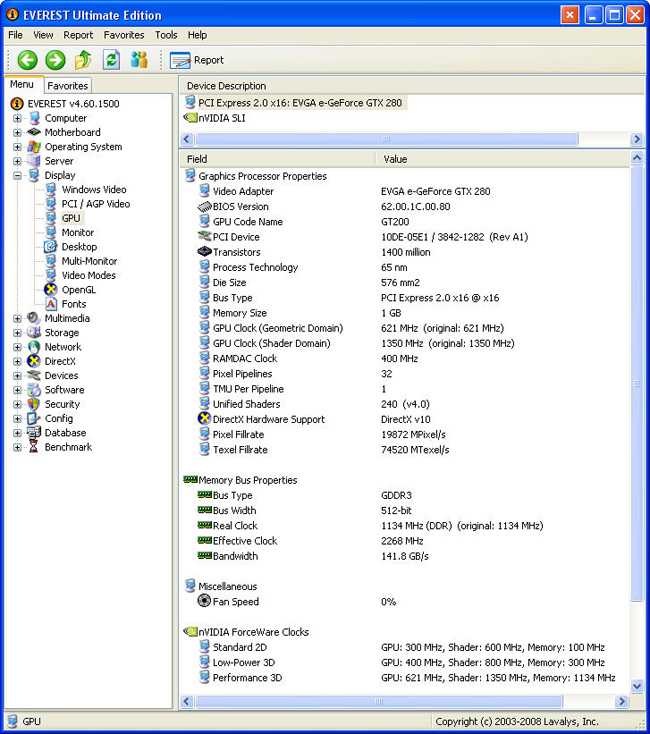
Task: Select the Performance 3D row
Action: pos(405,678)
